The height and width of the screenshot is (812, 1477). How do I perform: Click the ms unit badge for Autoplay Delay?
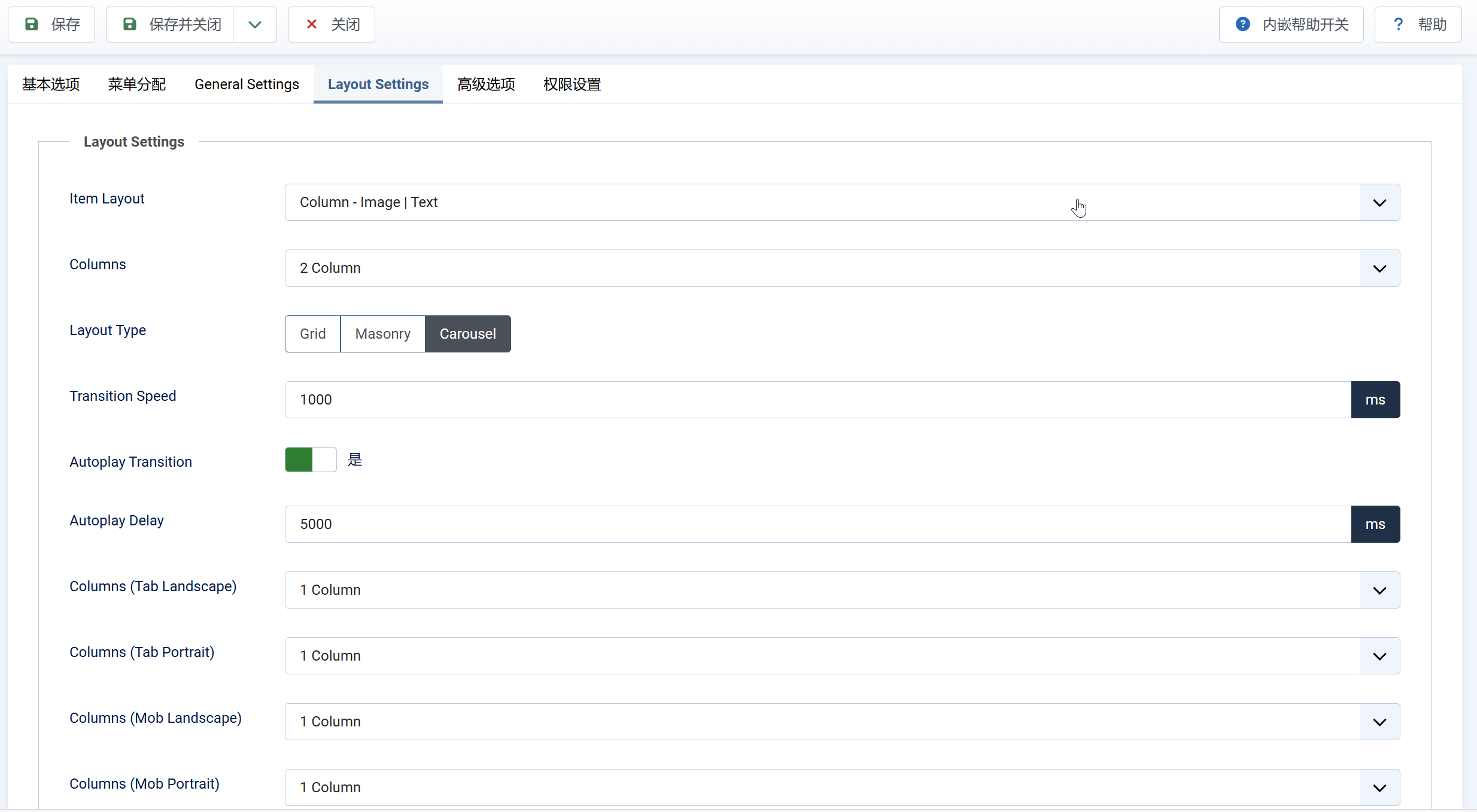[1375, 524]
